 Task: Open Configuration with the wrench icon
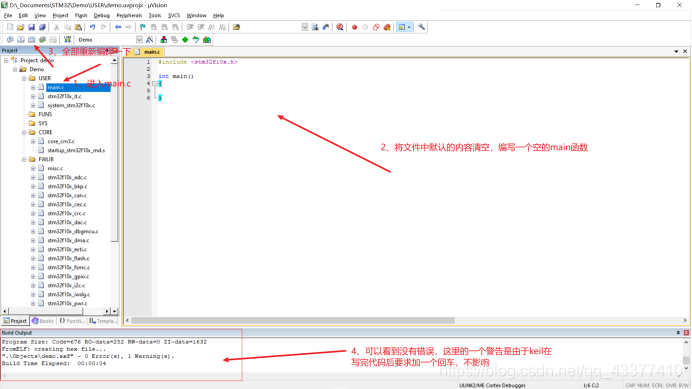pos(421,27)
